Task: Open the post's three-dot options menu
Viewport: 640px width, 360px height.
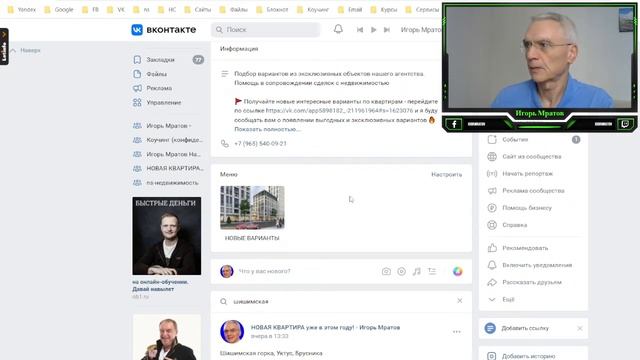Action: (457, 332)
